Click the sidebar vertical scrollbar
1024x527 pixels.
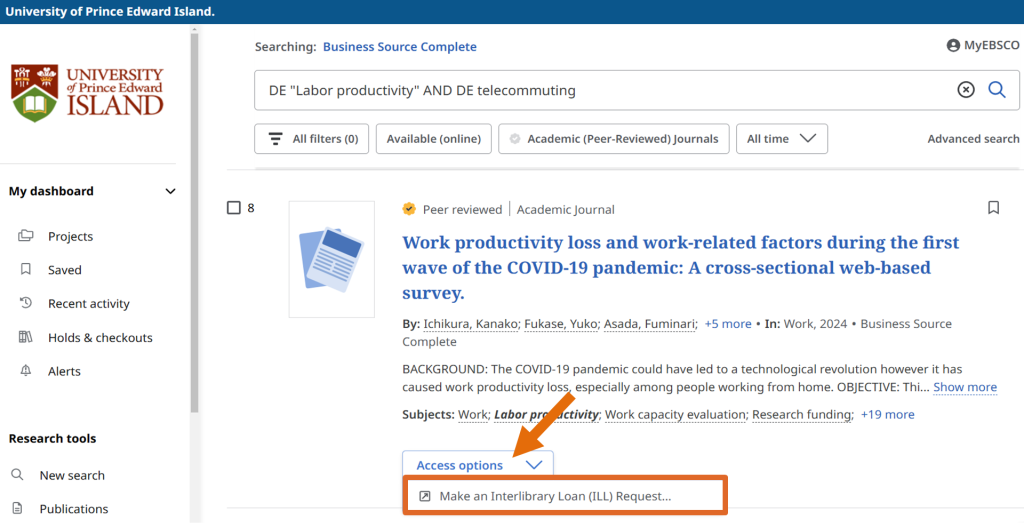[194, 222]
